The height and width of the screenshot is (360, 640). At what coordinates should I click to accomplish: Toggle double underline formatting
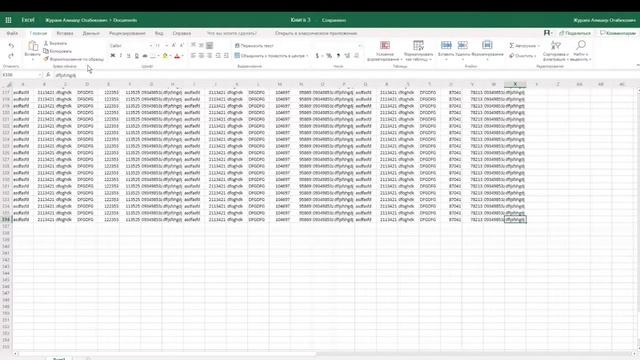[137, 56]
